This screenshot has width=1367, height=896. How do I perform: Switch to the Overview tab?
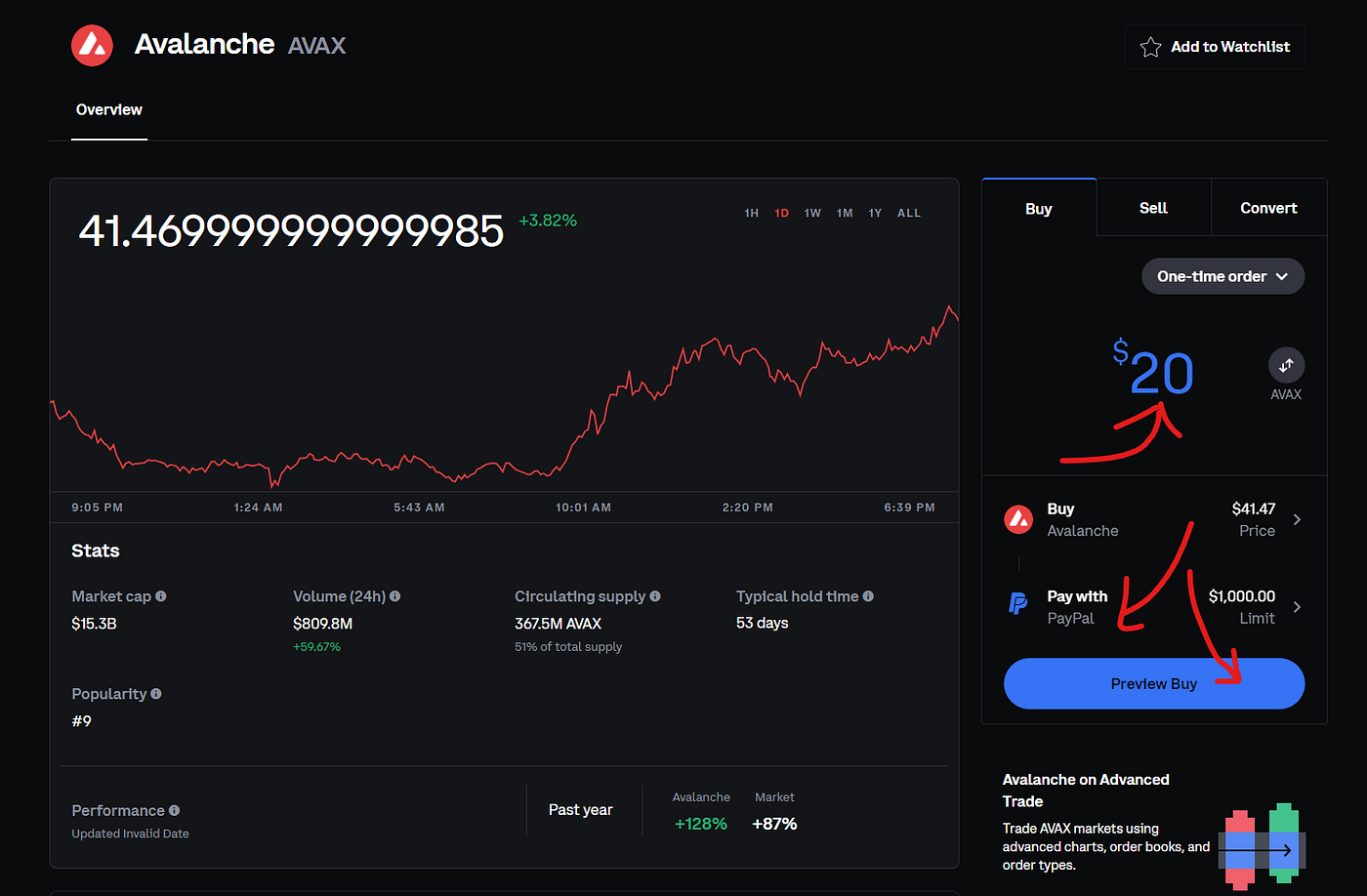[109, 110]
